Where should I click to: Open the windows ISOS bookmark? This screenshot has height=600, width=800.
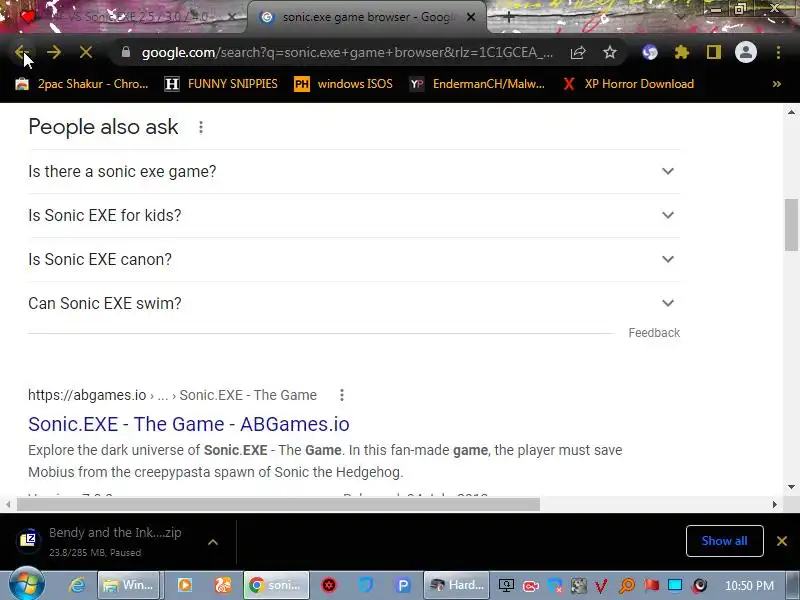click(x=343, y=84)
